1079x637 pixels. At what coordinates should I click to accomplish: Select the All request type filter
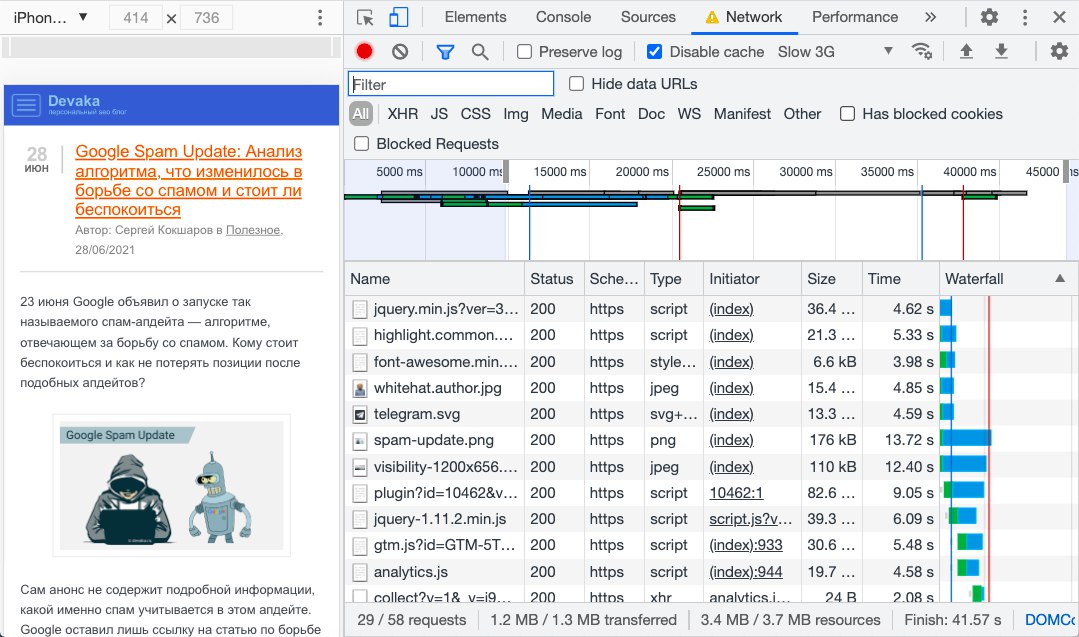point(361,114)
